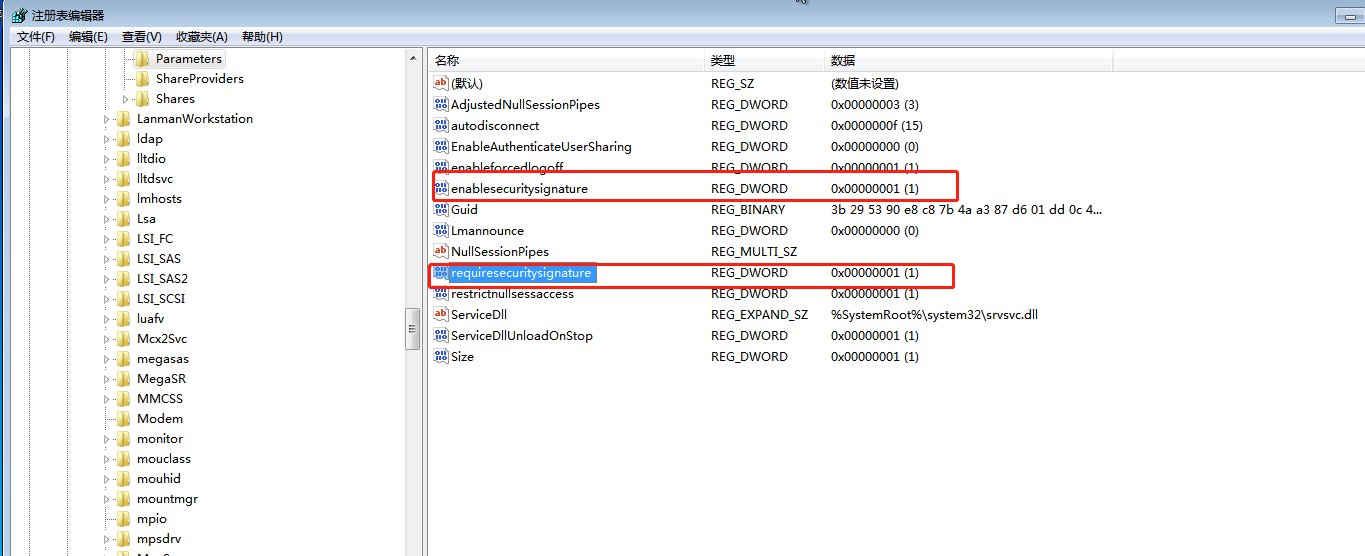Image resolution: width=1365 pixels, height=556 pixels.
Task: Expand the luafv tree node
Action: point(108,319)
